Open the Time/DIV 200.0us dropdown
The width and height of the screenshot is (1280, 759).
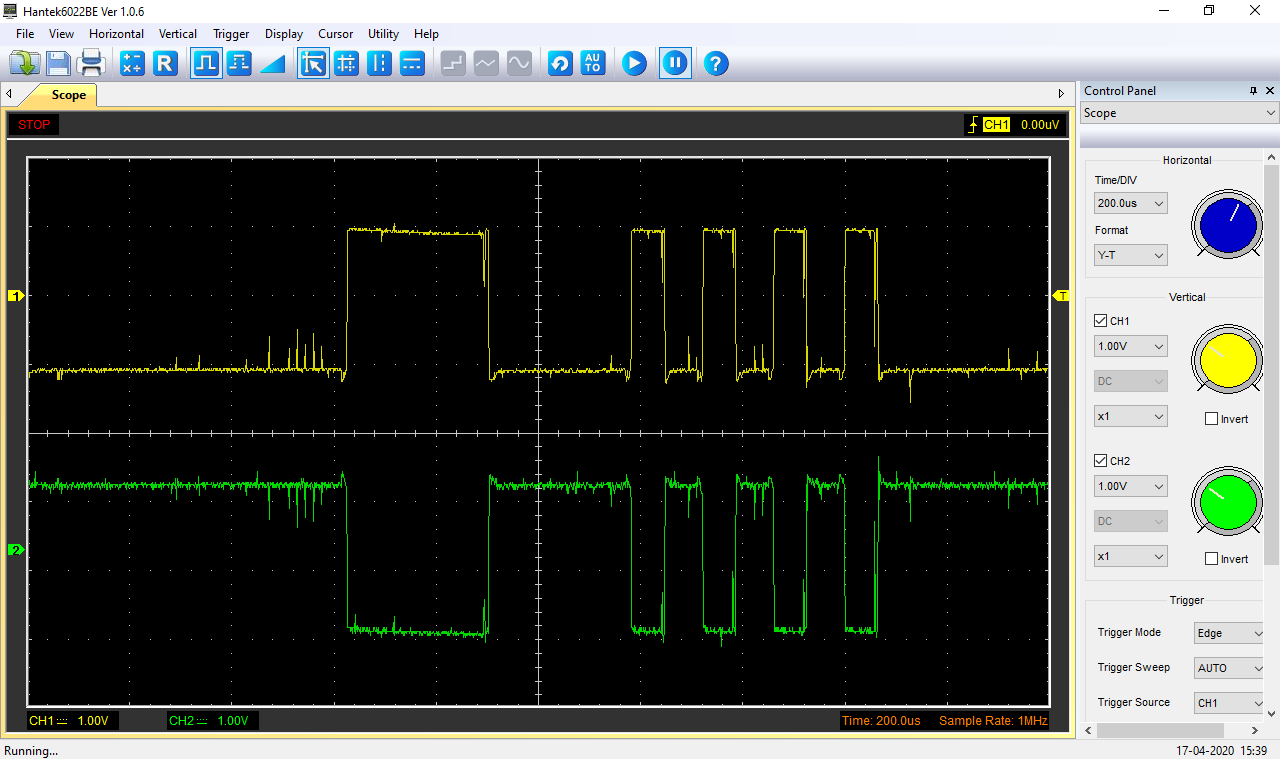[1130, 204]
